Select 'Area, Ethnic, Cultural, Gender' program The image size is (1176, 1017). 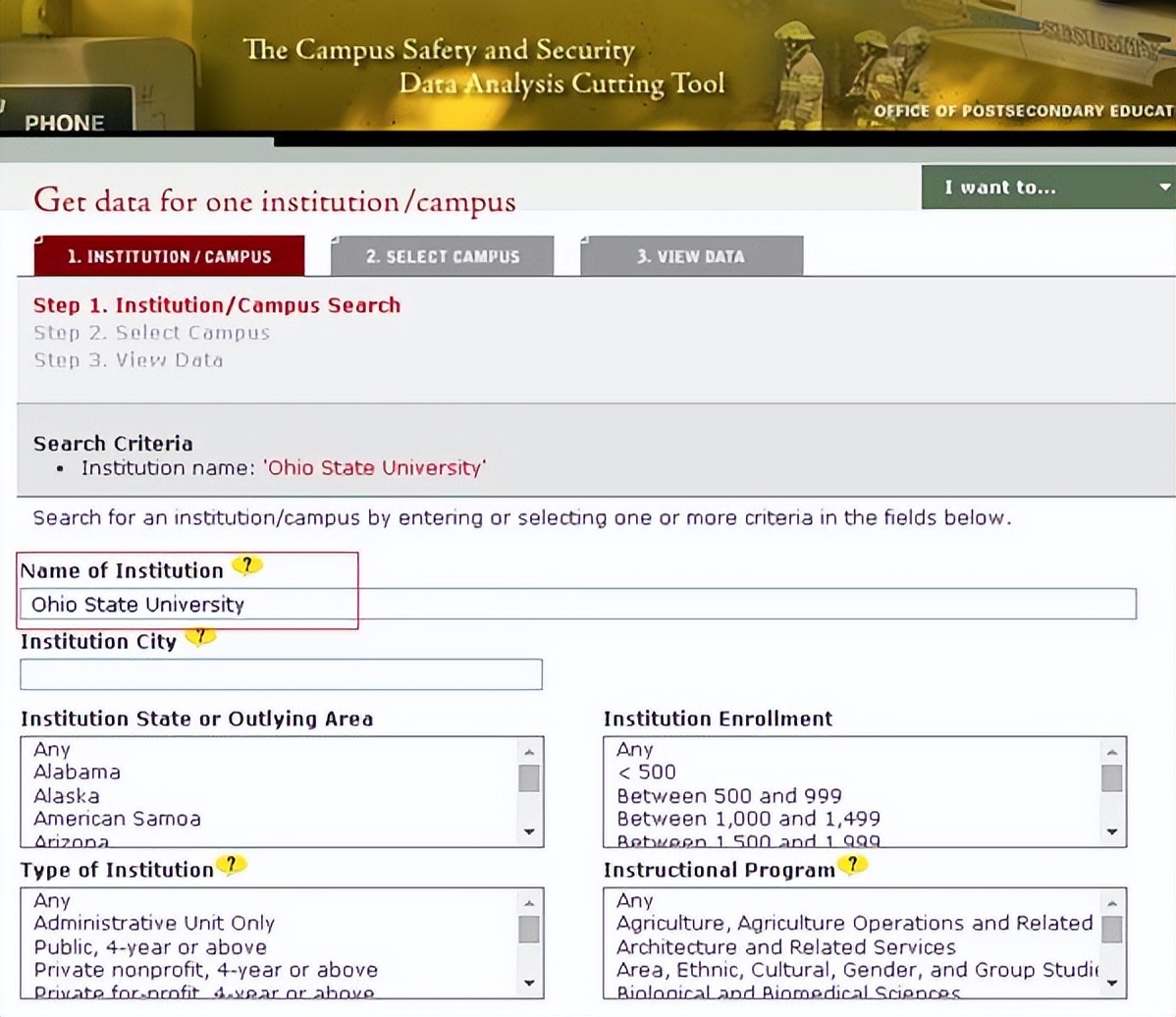click(857, 970)
